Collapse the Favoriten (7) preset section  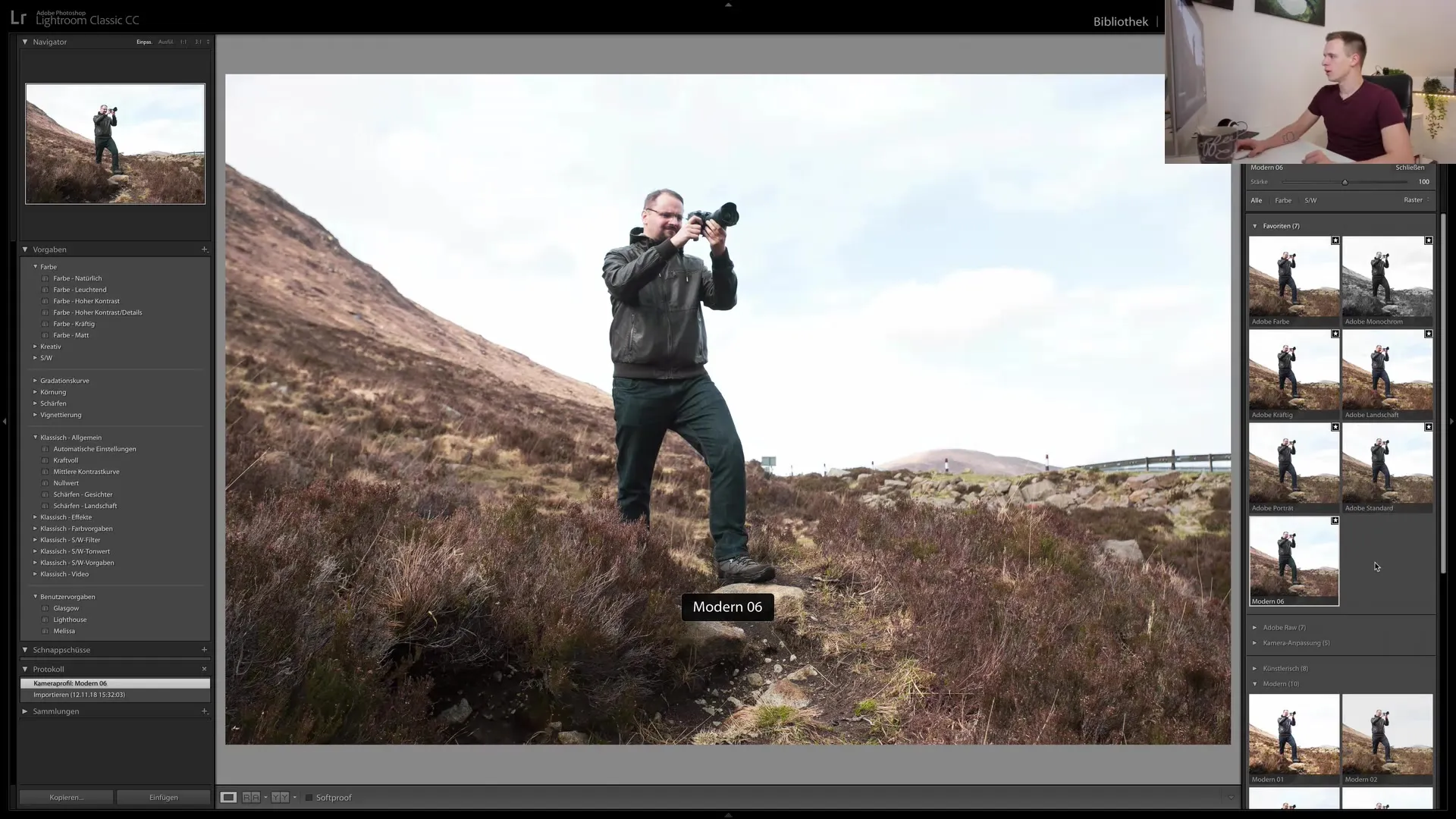1256,225
